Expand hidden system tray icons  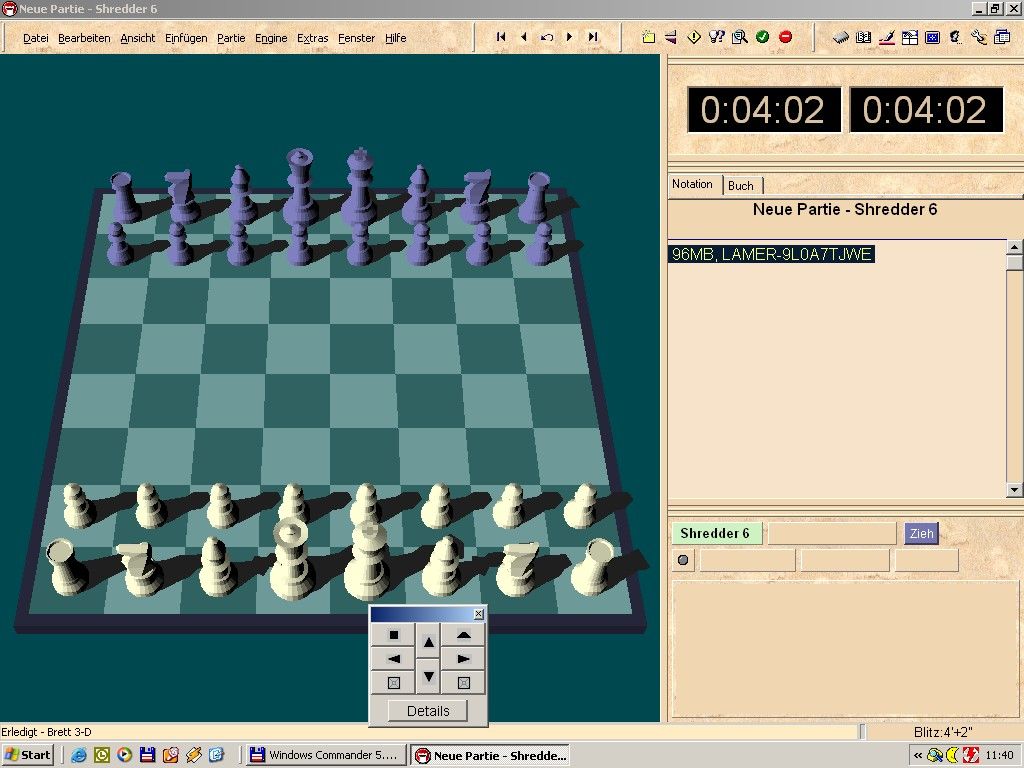[x=918, y=755]
